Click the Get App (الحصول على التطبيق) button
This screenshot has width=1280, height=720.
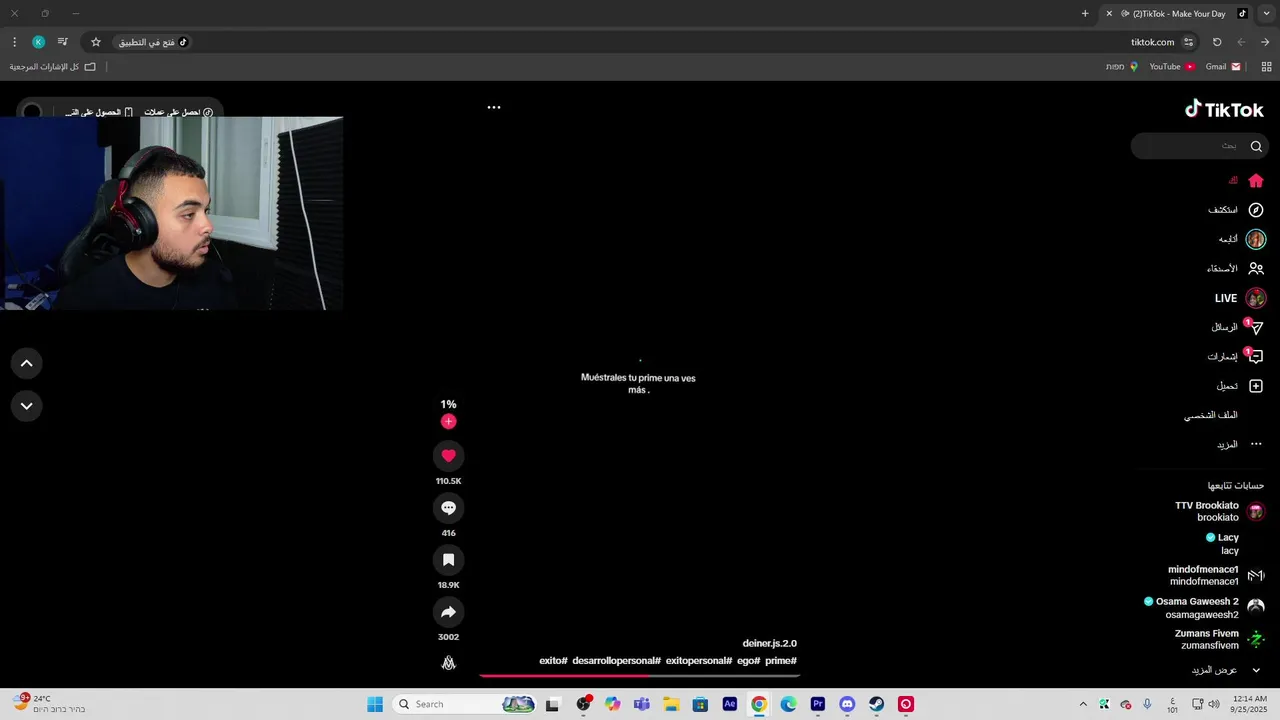click(98, 112)
